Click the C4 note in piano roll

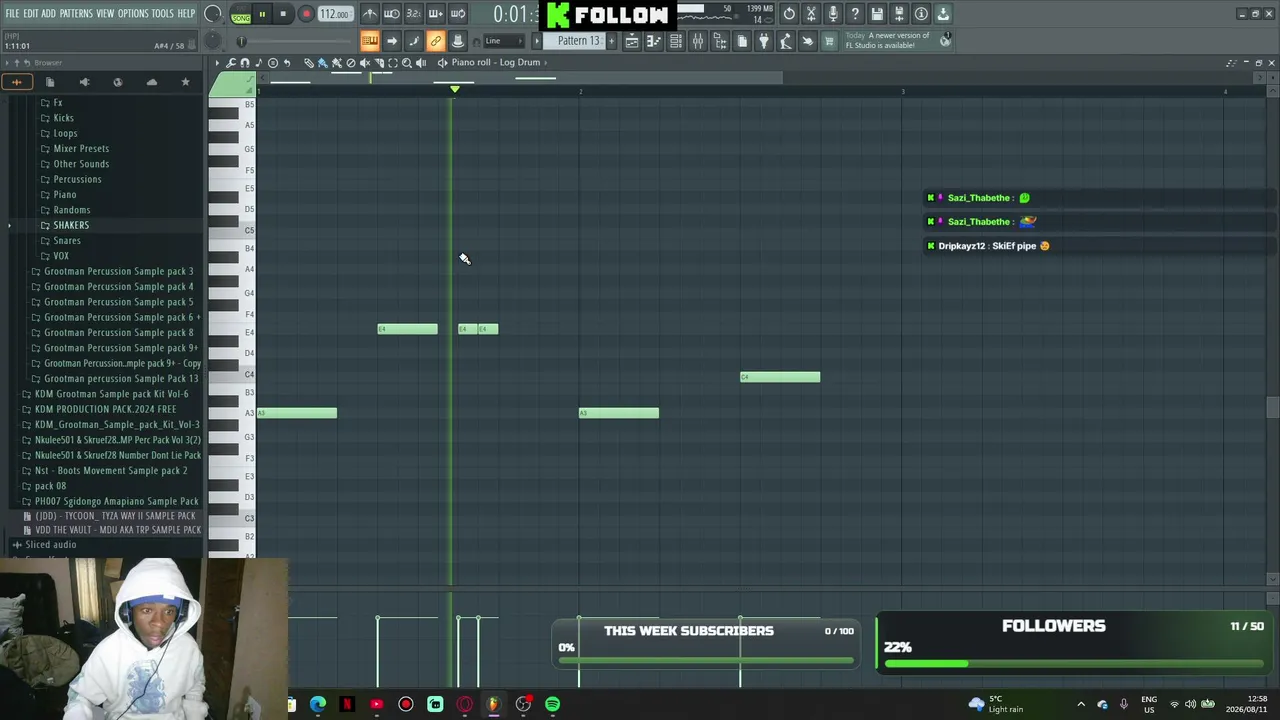[780, 377]
